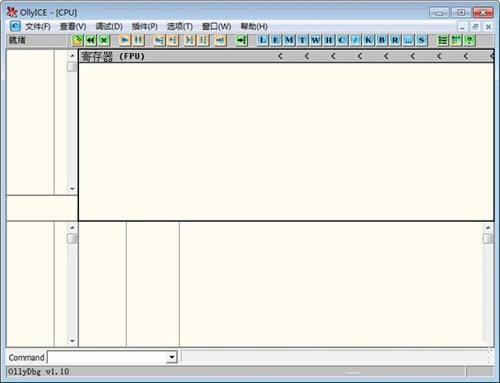Image resolution: width=500 pixels, height=383 pixels.
Task: Show Windows list using the W button
Action: [x=315, y=40]
